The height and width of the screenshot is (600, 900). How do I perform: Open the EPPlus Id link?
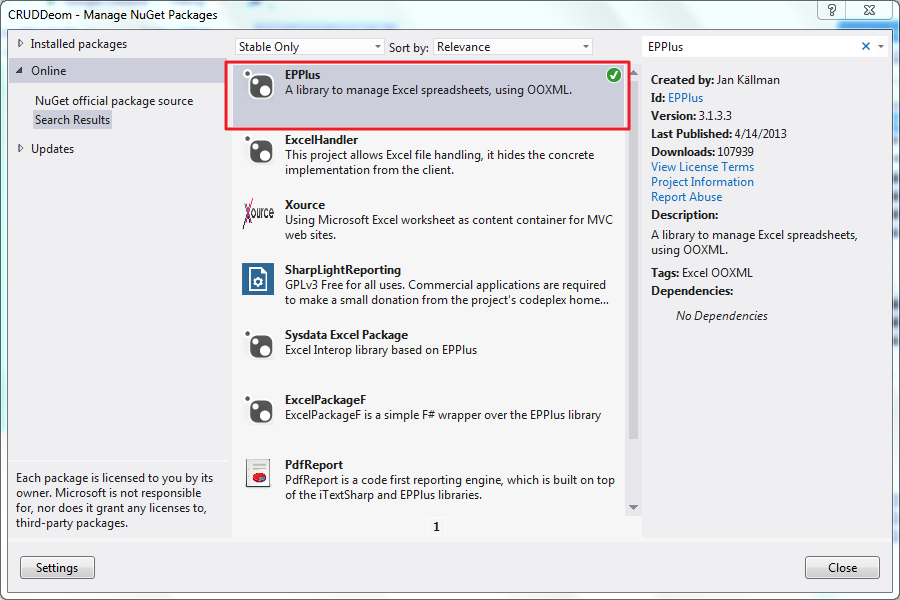click(x=685, y=98)
